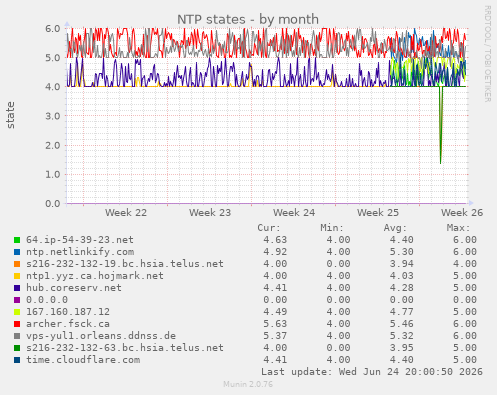Select legend label 167.160.187.12
Viewport: 497px width, 395px height.
point(68,312)
